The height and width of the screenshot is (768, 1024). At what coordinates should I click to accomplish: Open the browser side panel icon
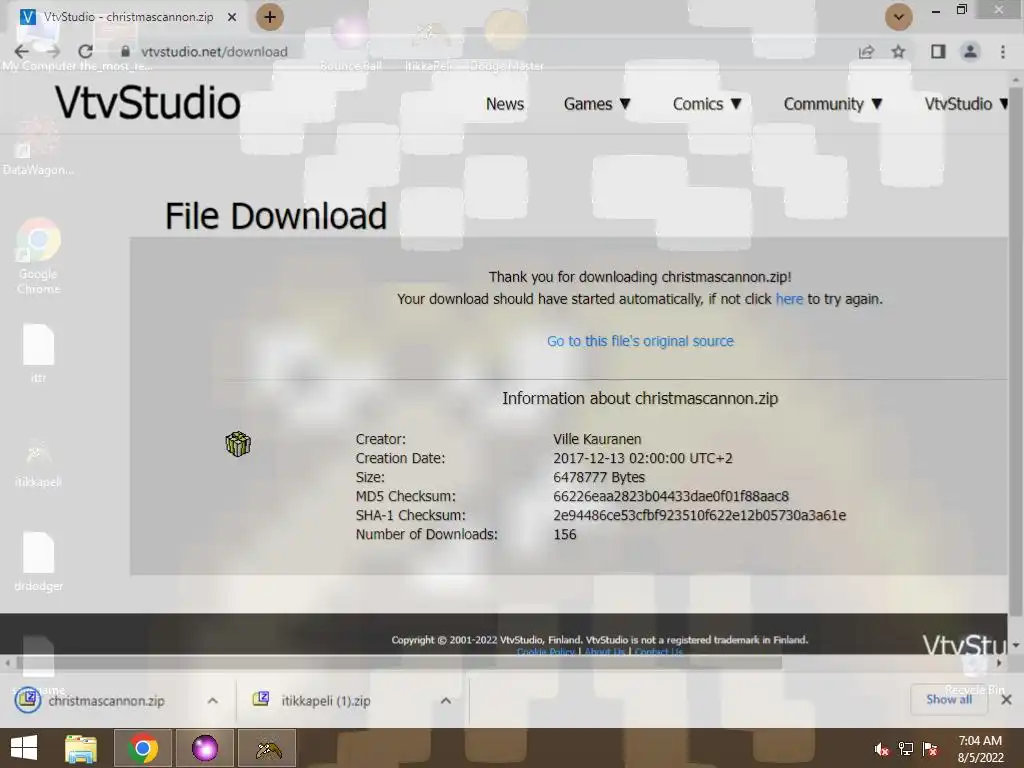(x=938, y=52)
